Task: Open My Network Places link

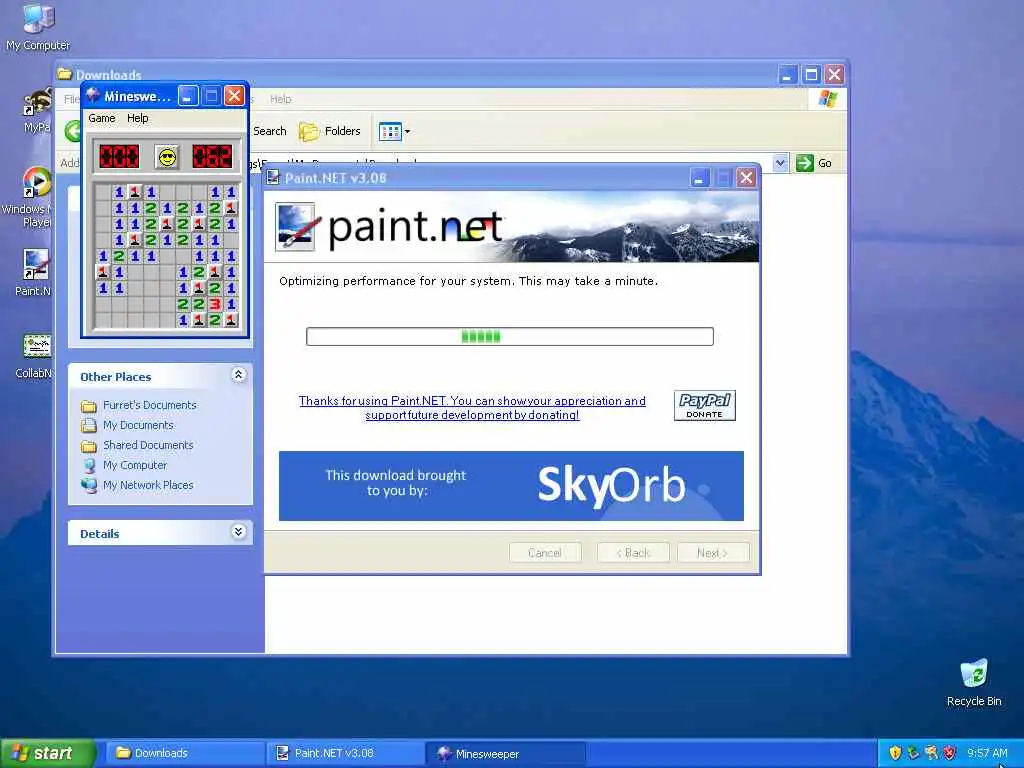Action: click(148, 485)
